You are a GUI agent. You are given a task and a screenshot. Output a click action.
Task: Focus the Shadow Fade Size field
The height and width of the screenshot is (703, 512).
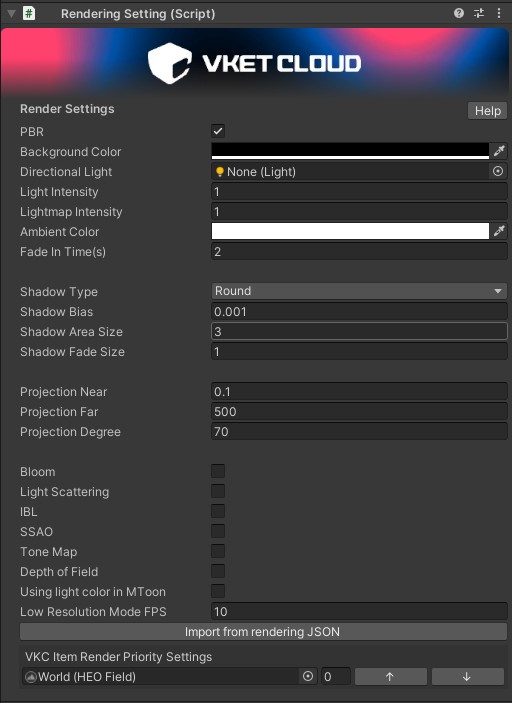359,352
